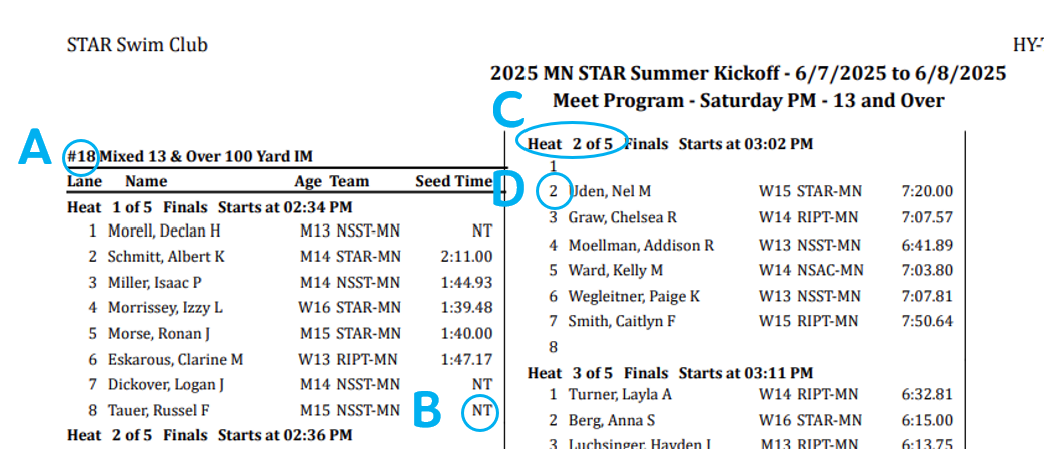This screenshot has height=454, width=1046.
Task: Click the 2025 MN STAR Summer Kickoff title
Action: point(748,74)
